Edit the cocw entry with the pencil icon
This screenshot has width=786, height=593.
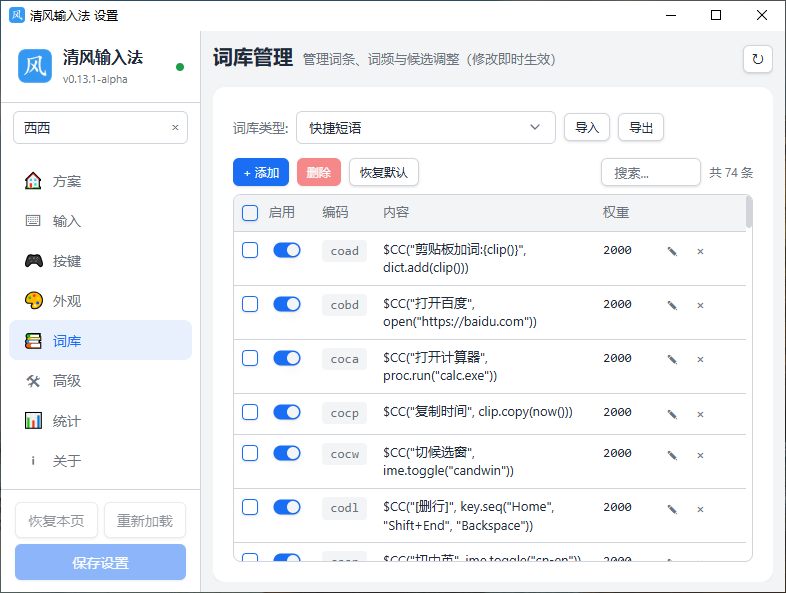pos(672,455)
